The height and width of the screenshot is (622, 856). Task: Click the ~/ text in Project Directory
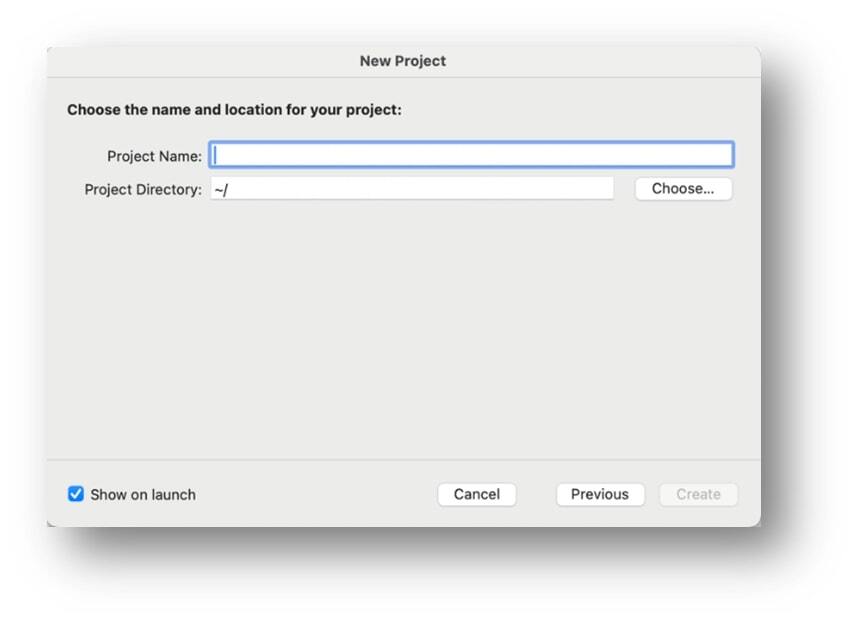point(221,188)
